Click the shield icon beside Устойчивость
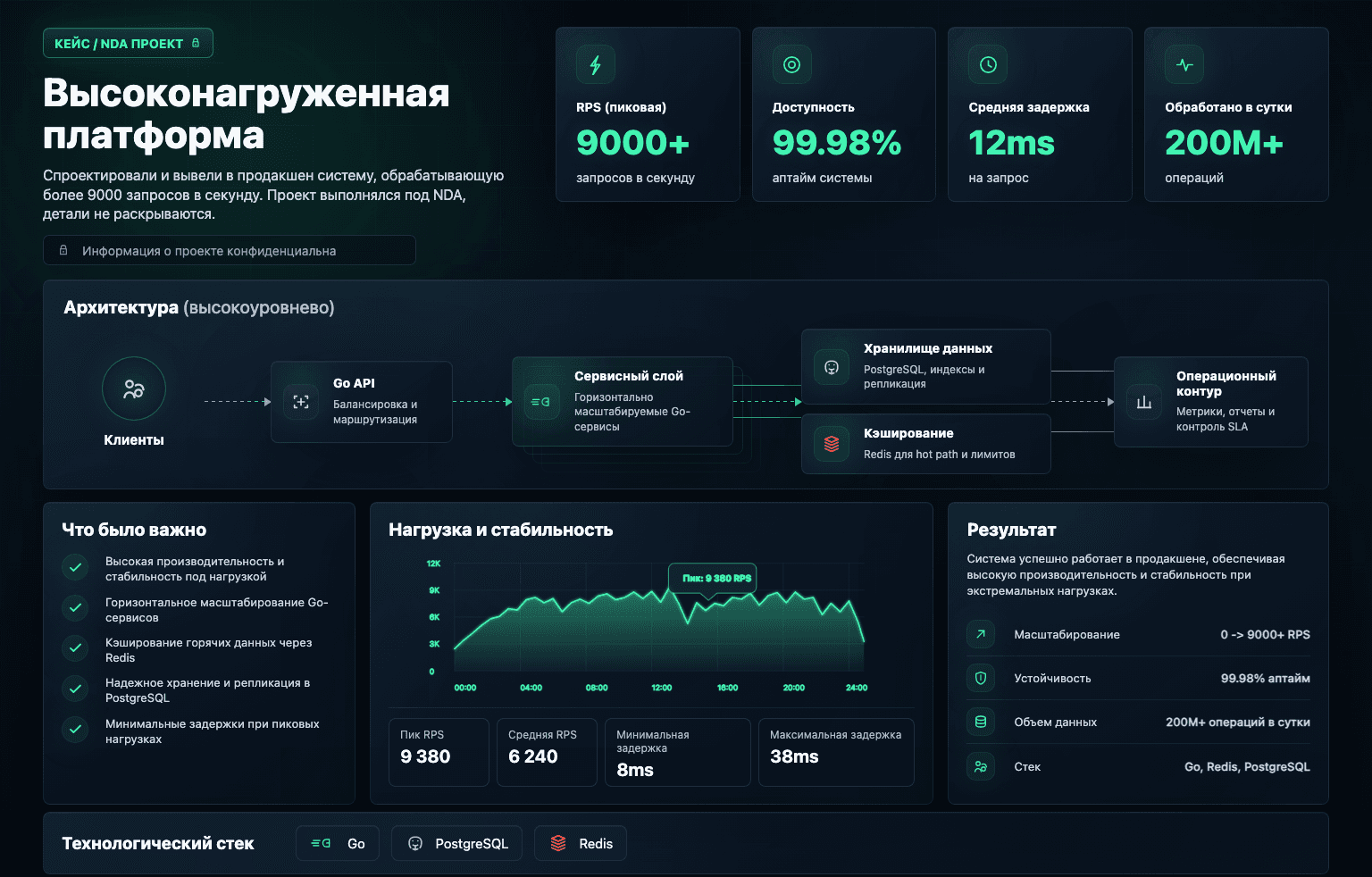The height and width of the screenshot is (877, 1372). click(981, 678)
